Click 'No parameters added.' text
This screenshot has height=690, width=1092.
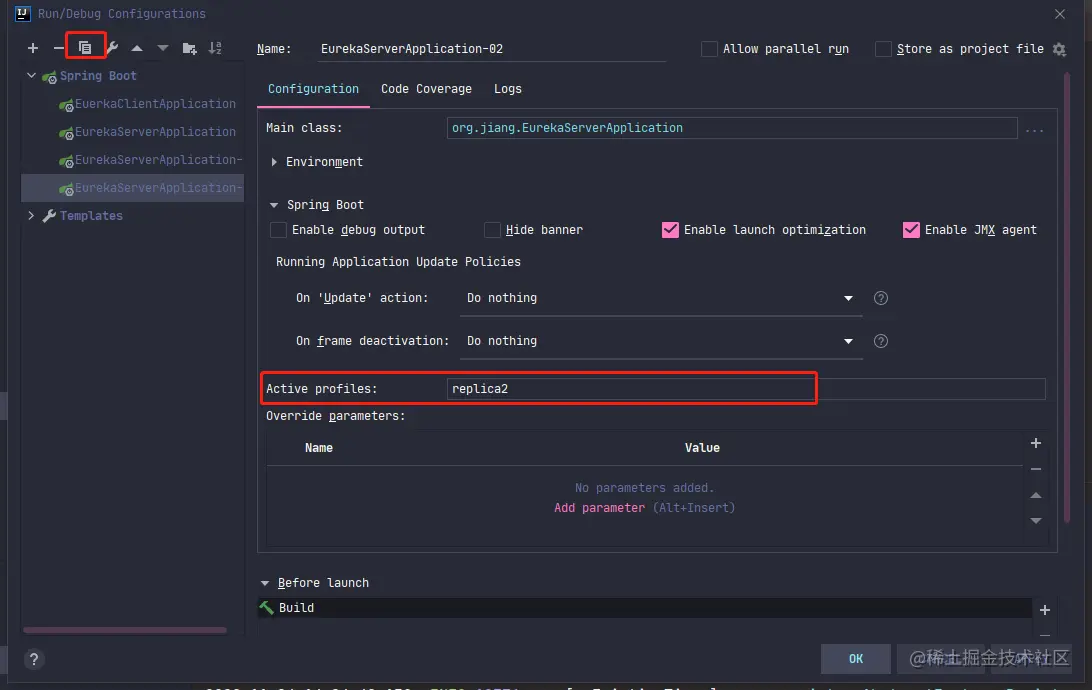644,487
